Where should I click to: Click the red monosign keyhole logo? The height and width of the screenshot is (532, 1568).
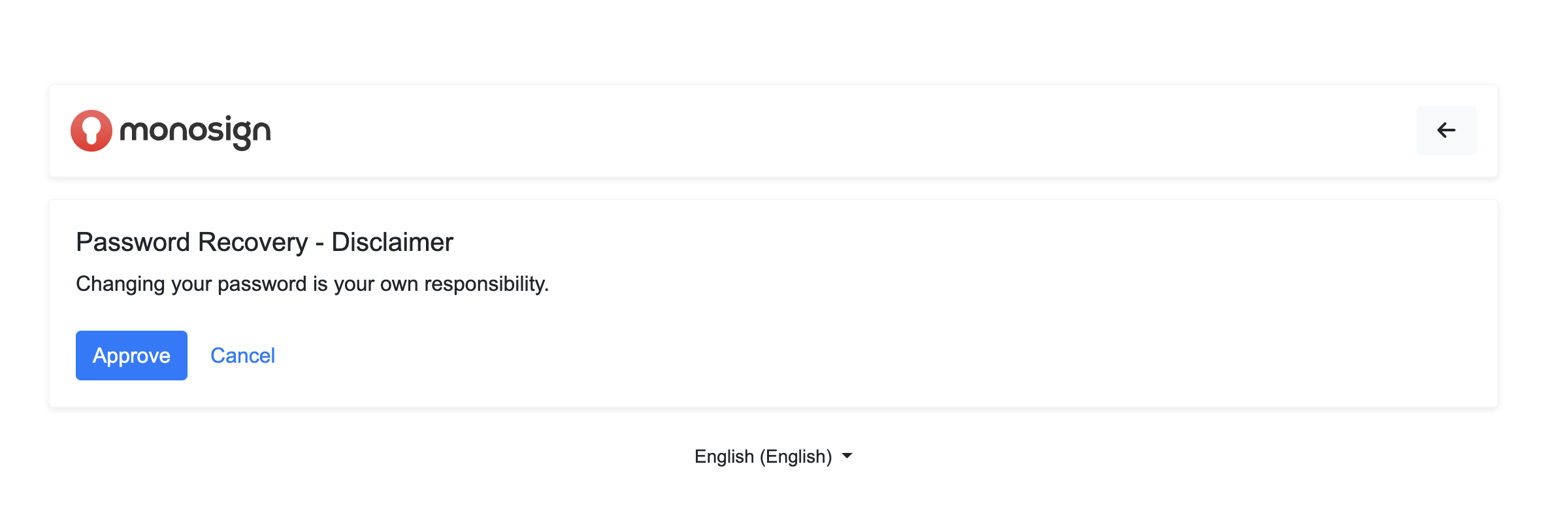pyautogui.click(x=91, y=131)
